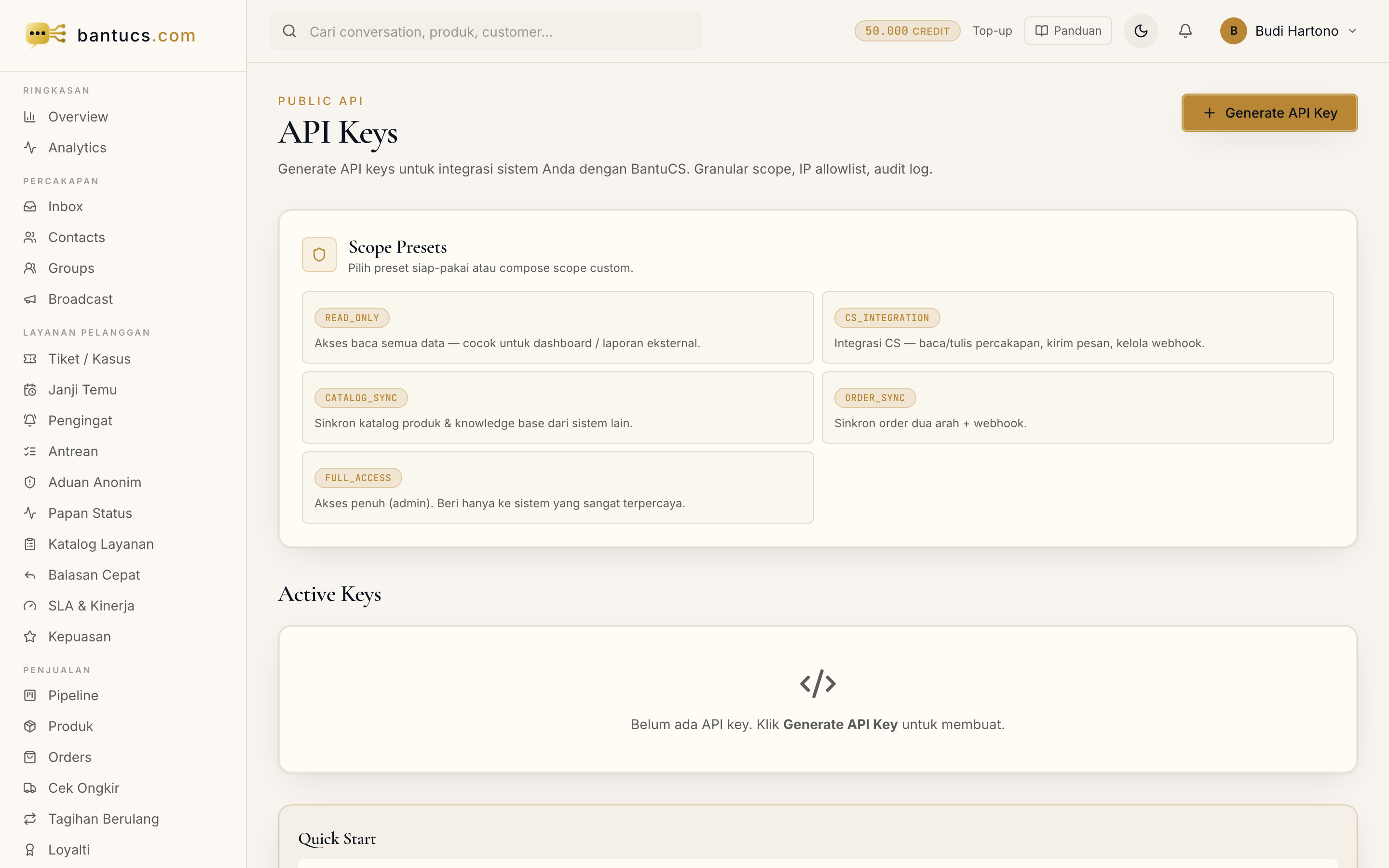Select the CATALOG_SYNC scope preset card
1389x868 pixels.
pyautogui.click(x=558, y=407)
